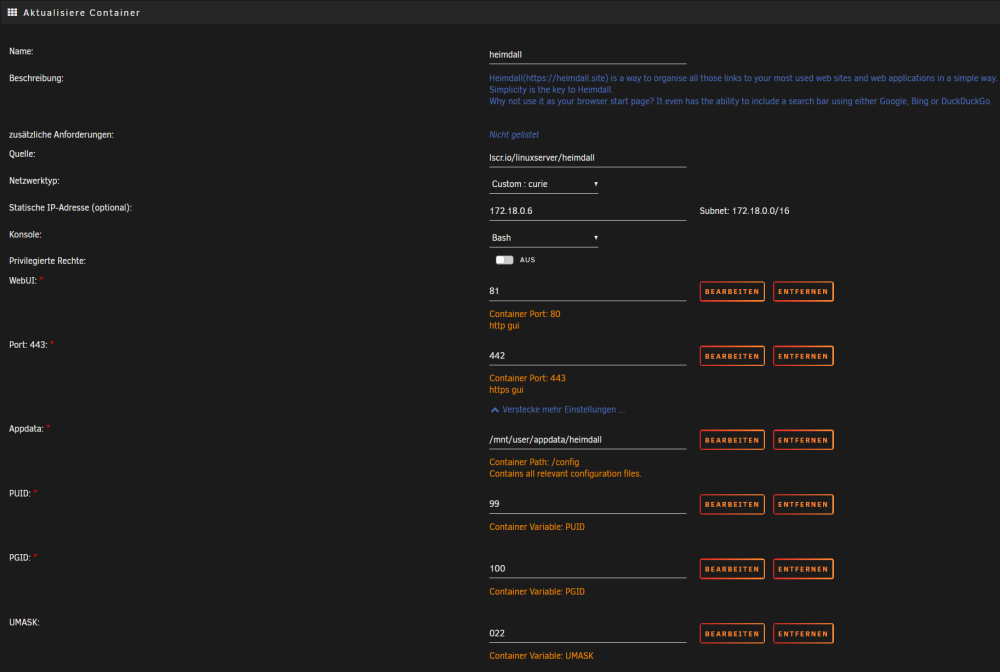The height and width of the screenshot is (672, 1000).
Task: Remove Port 443 via Entfernen
Action: [803, 356]
